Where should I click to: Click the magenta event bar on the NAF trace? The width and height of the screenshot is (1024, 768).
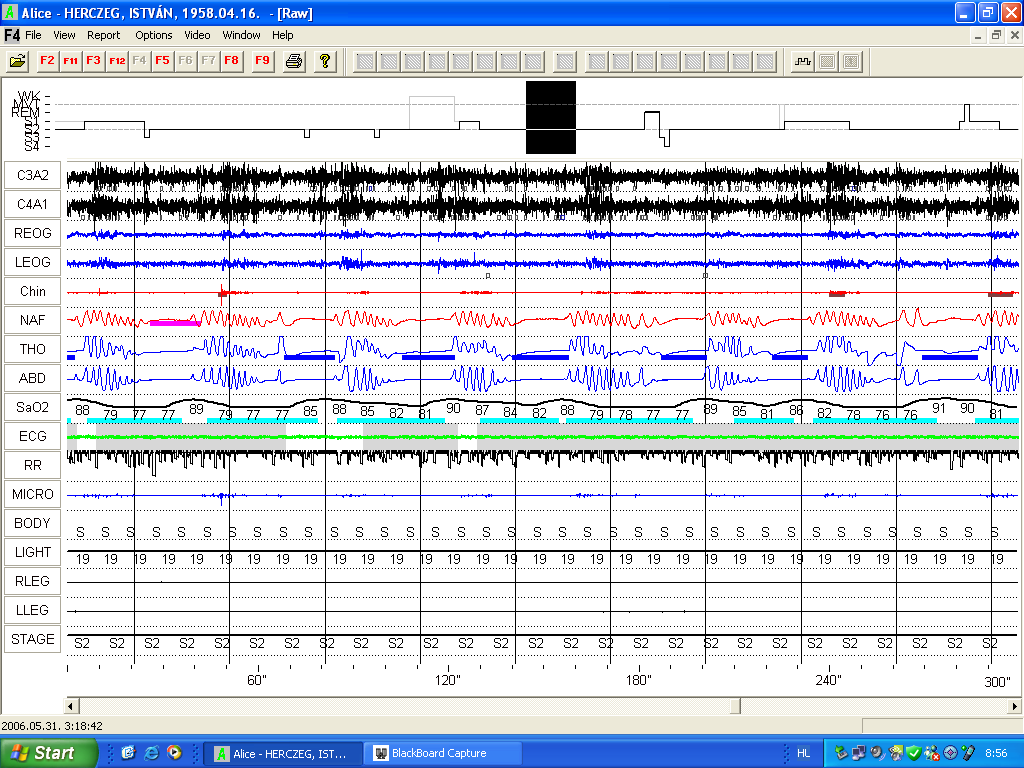click(x=174, y=323)
